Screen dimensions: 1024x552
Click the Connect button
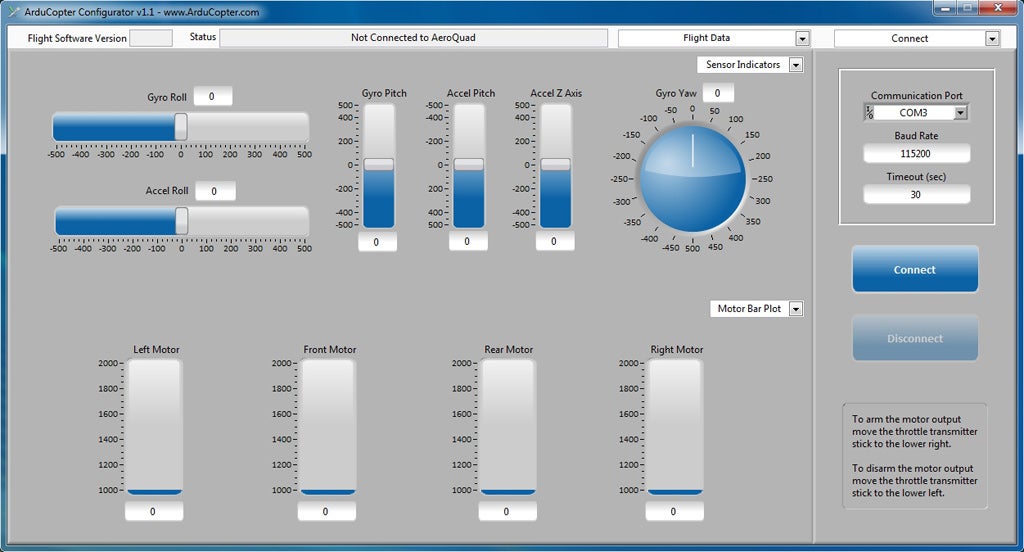[x=914, y=270]
